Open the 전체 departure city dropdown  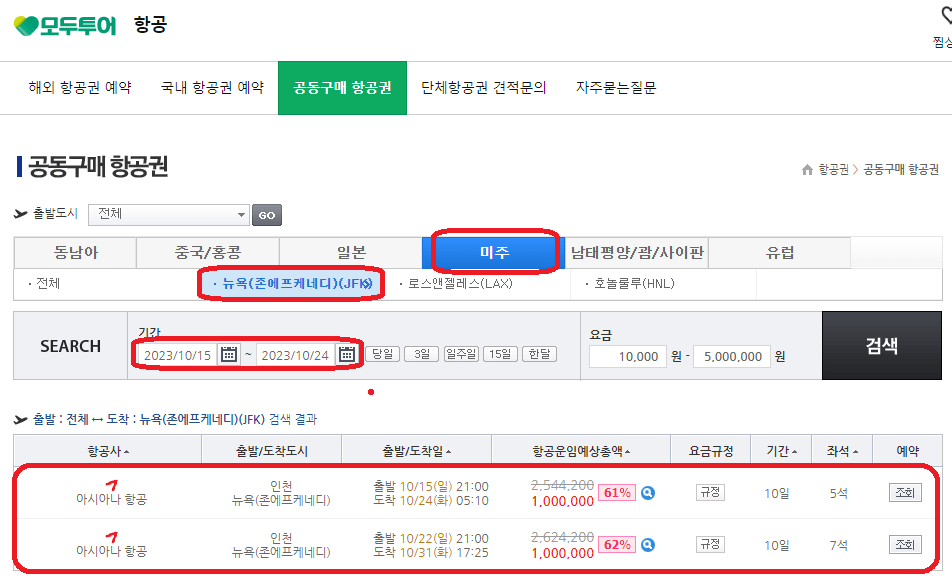click(x=168, y=214)
